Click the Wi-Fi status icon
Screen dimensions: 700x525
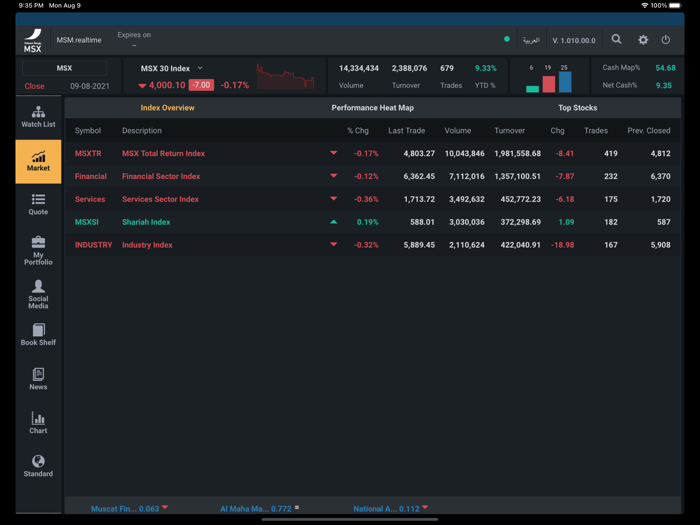pos(644,5)
